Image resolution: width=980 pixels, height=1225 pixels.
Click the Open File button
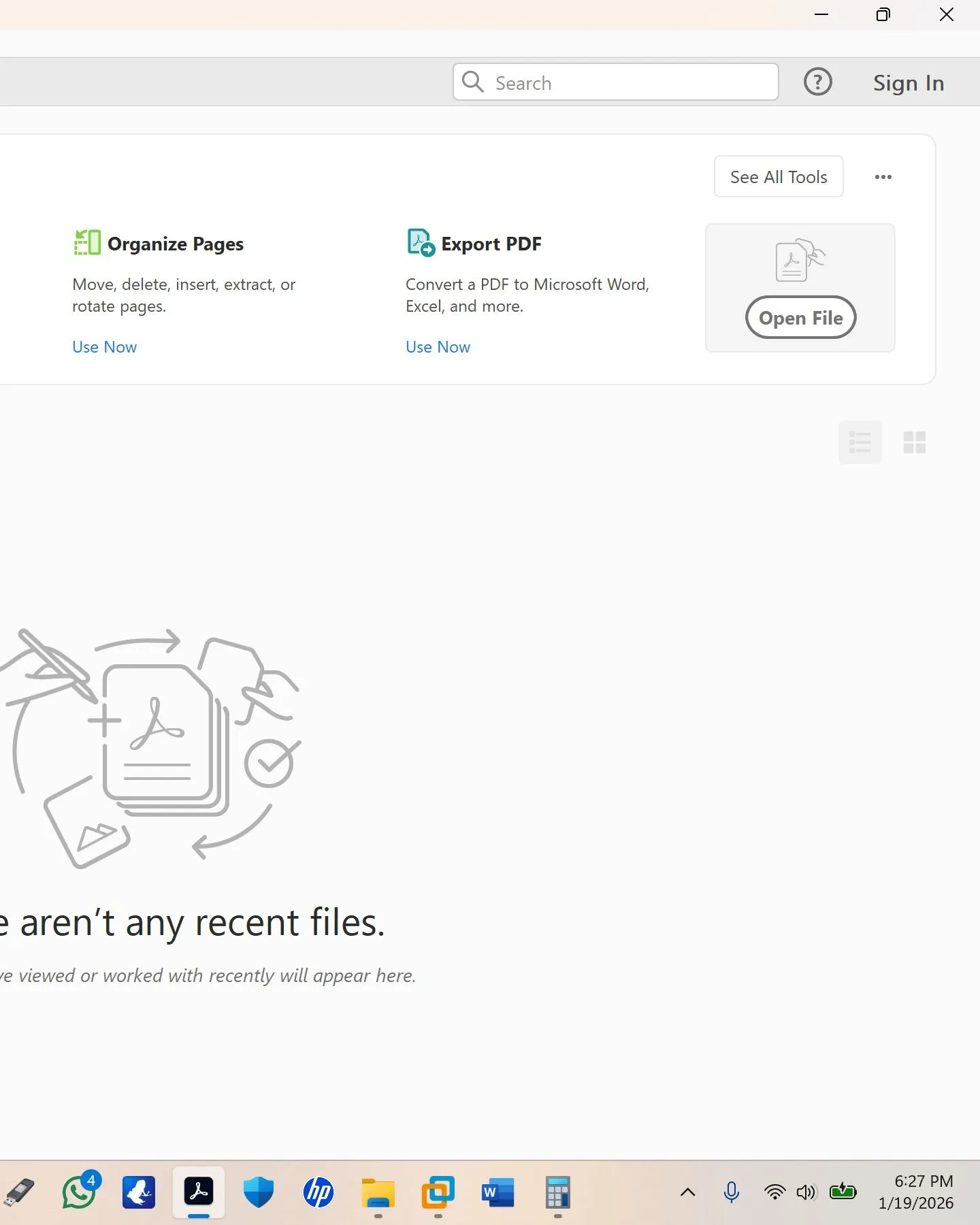point(800,318)
